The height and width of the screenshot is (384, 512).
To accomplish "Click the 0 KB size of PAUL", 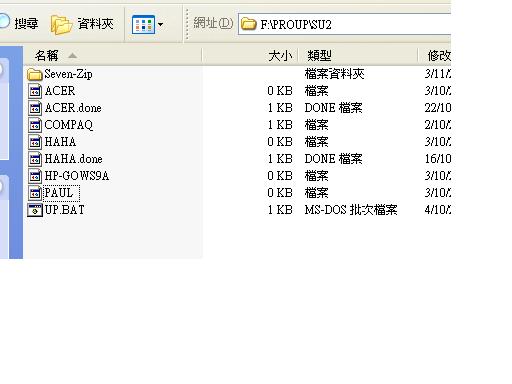I will click(x=280, y=193).
